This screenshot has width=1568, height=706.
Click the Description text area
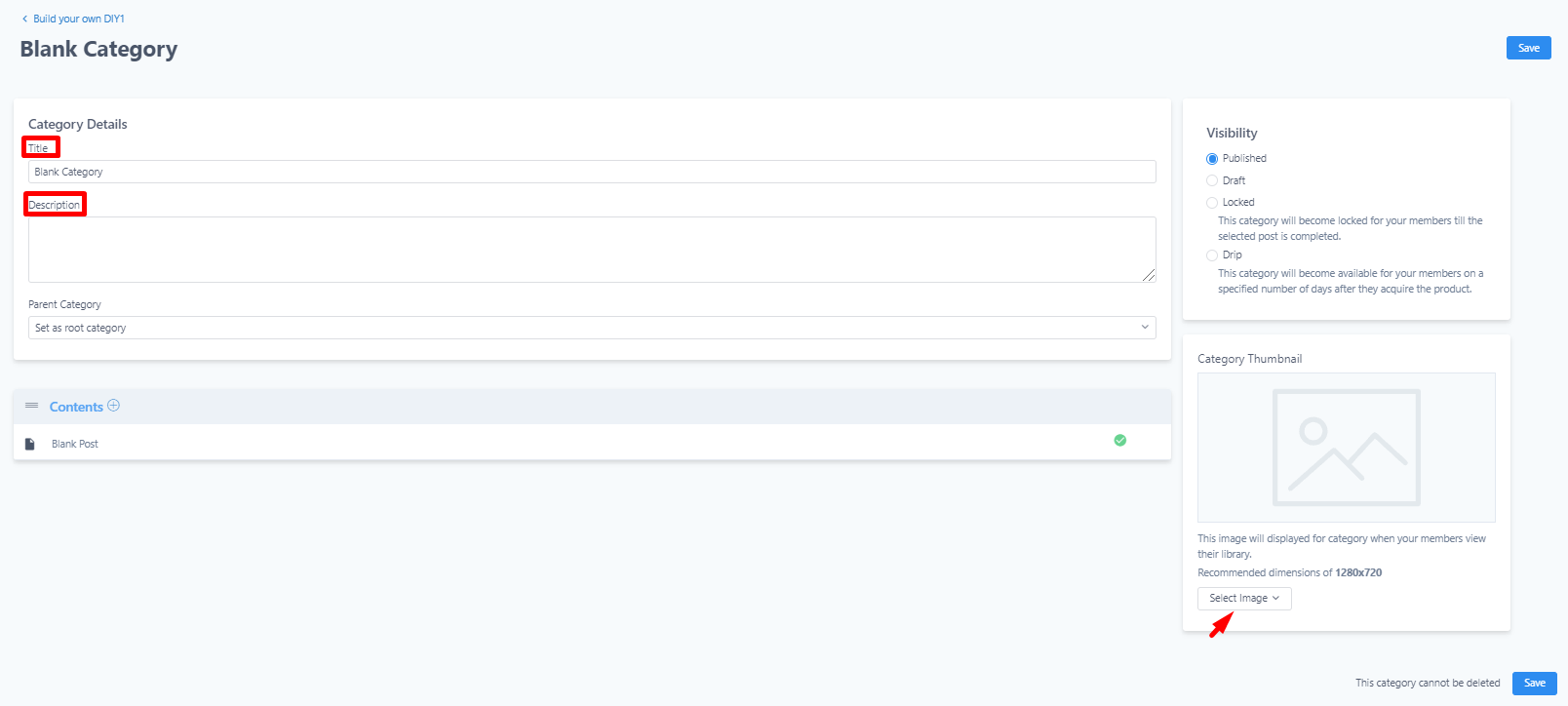(592, 250)
